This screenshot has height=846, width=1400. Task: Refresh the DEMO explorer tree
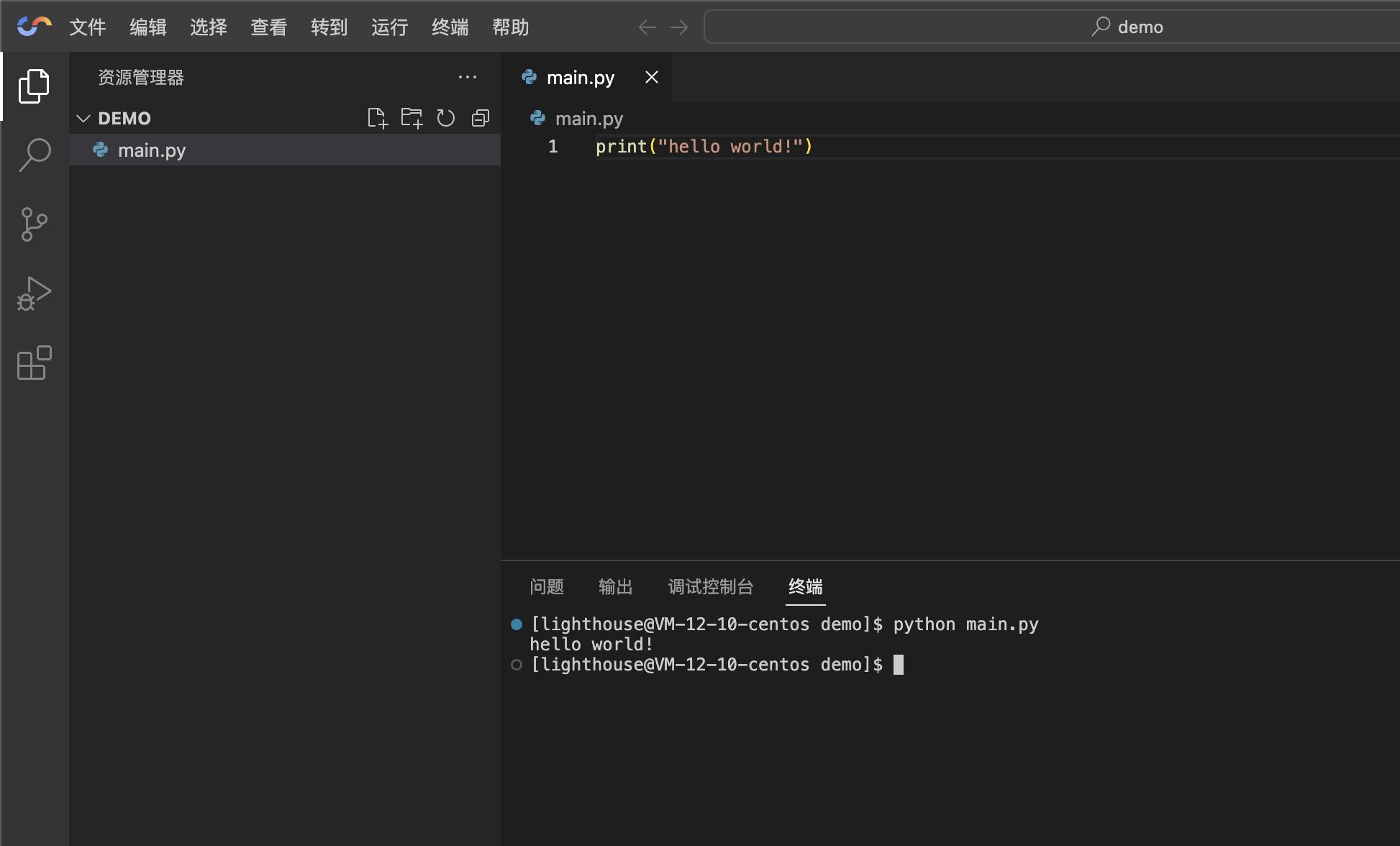[446, 118]
